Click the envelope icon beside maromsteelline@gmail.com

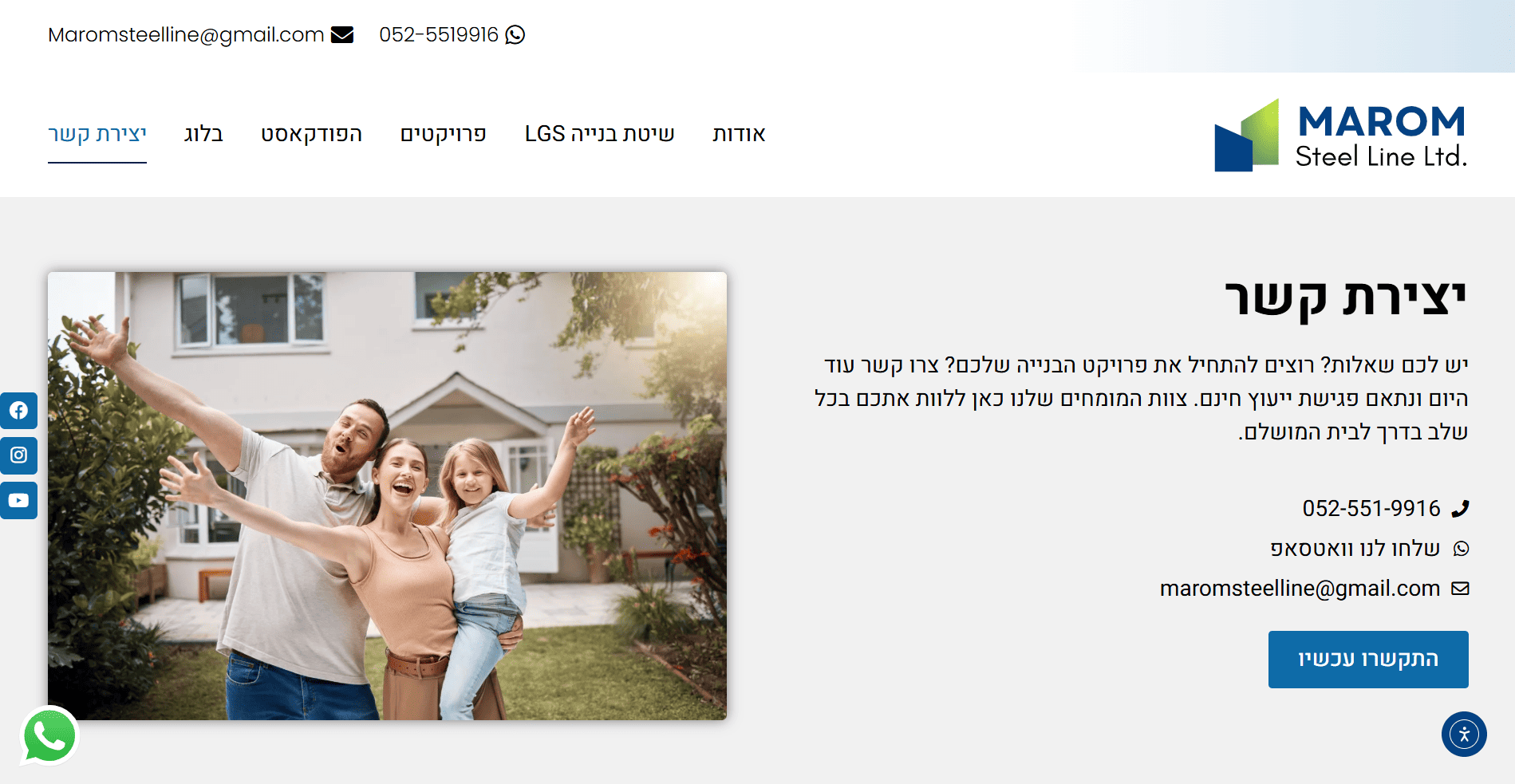[1460, 589]
